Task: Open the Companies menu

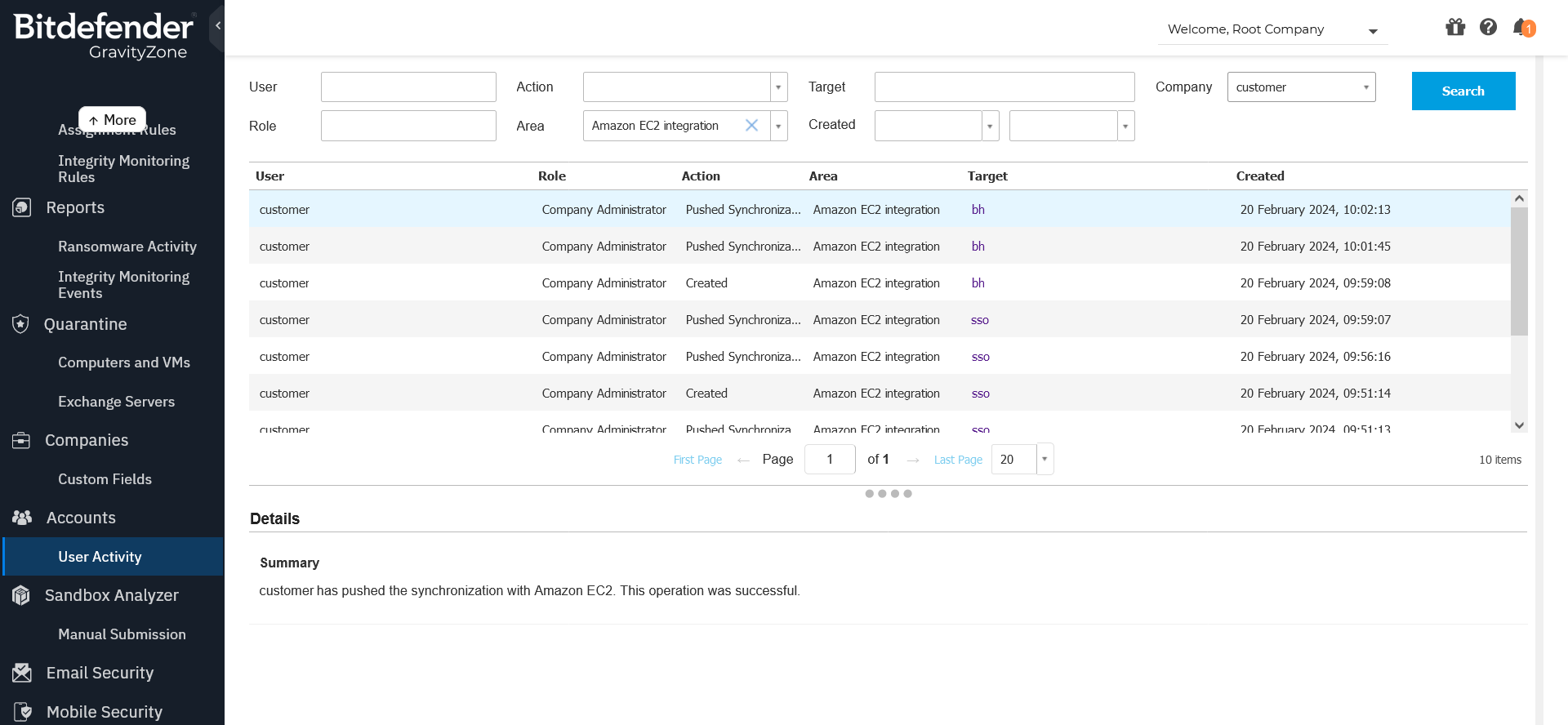Action: tap(87, 440)
